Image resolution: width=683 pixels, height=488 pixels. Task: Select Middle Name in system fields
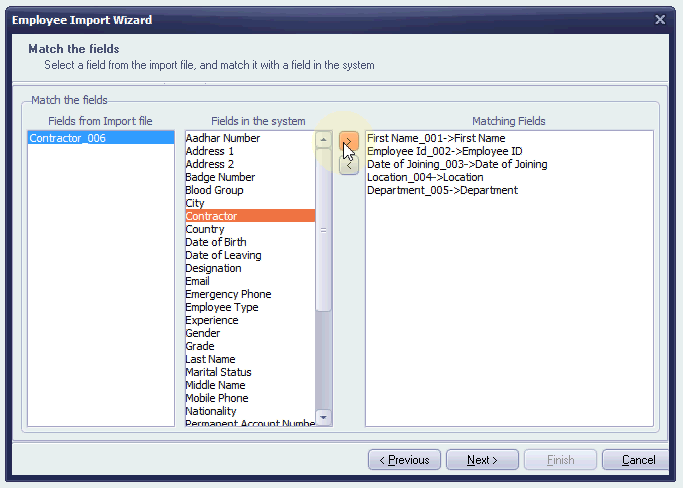pos(250,386)
